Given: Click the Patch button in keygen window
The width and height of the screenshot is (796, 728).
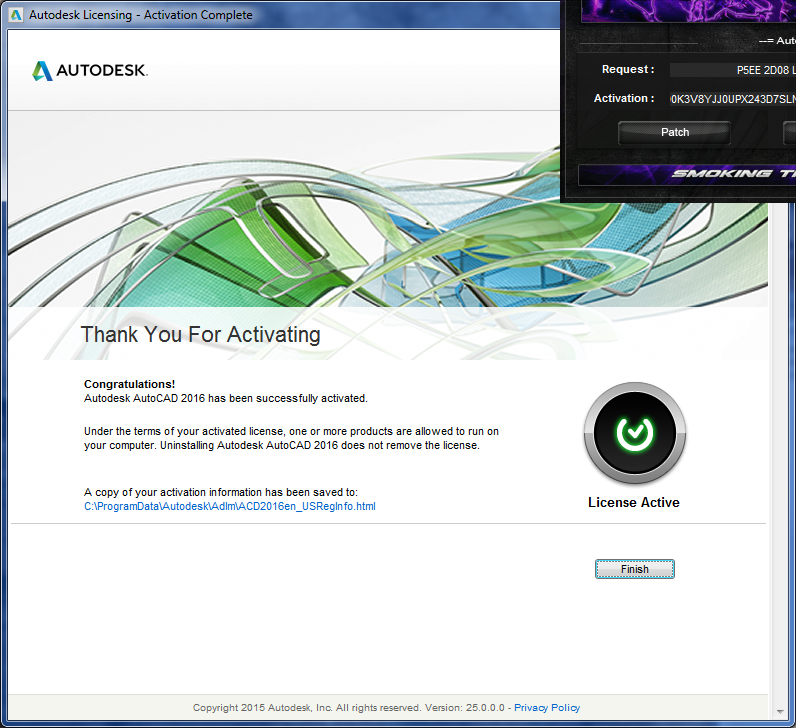Looking at the screenshot, I should (675, 133).
